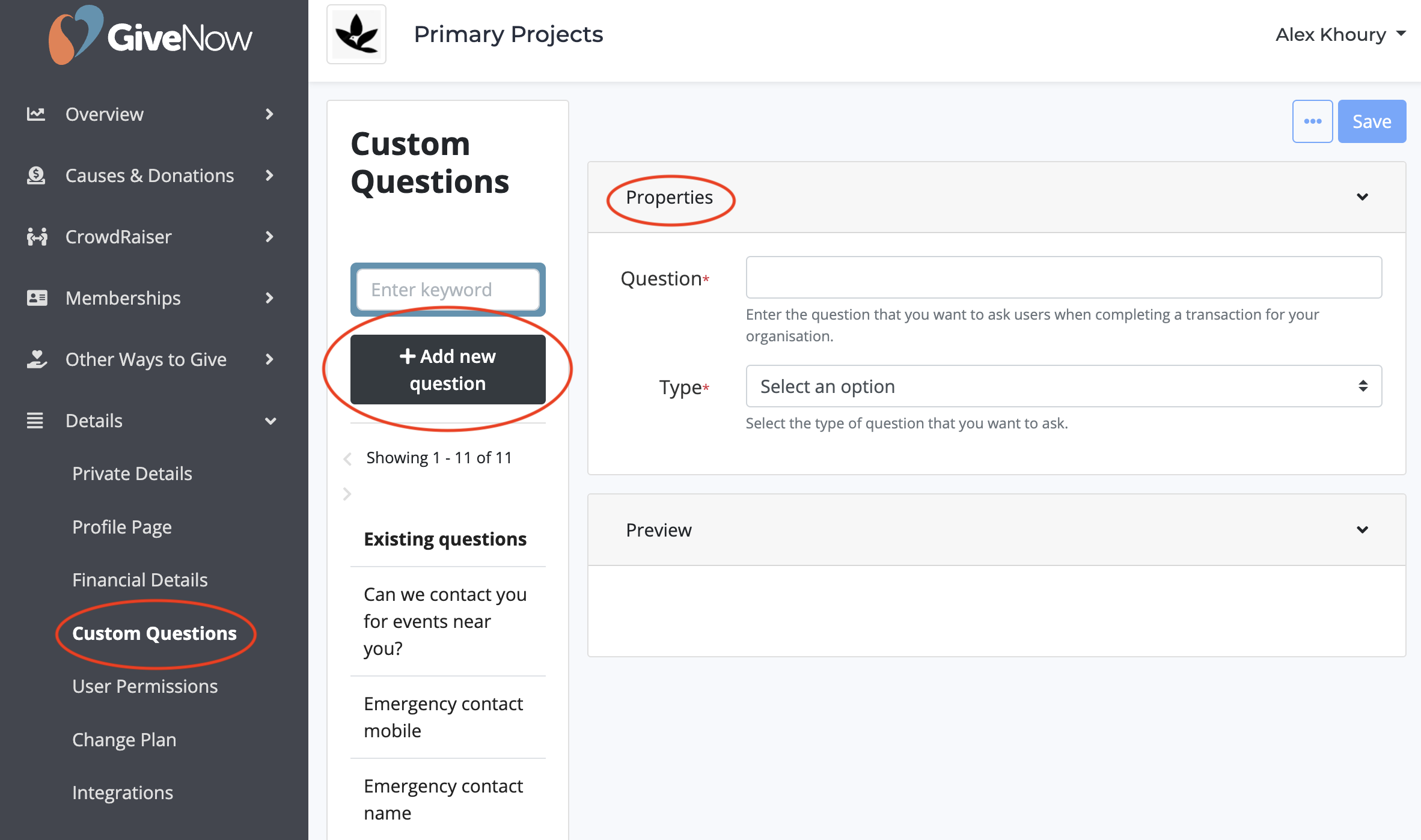Collapse the Properties panel
1421x840 pixels.
pyautogui.click(x=1363, y=196)
